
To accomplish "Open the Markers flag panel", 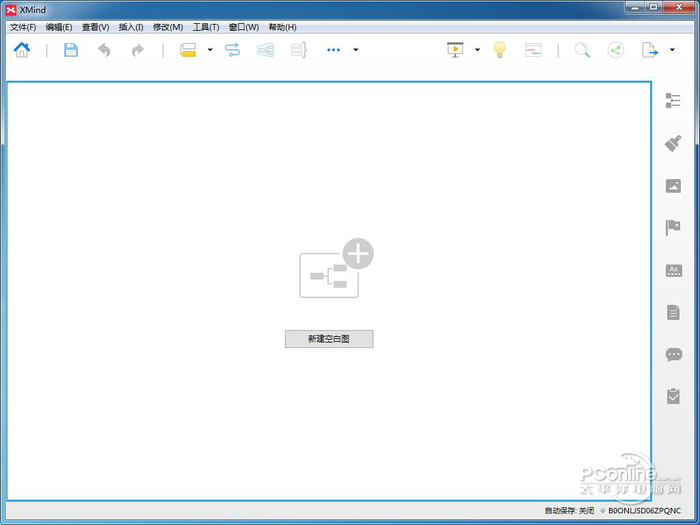I will (x=673, y=228).
